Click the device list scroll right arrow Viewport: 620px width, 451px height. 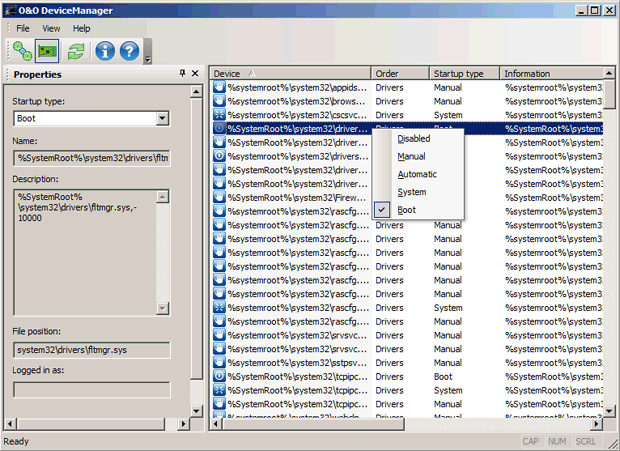click(x=597, y=424)
